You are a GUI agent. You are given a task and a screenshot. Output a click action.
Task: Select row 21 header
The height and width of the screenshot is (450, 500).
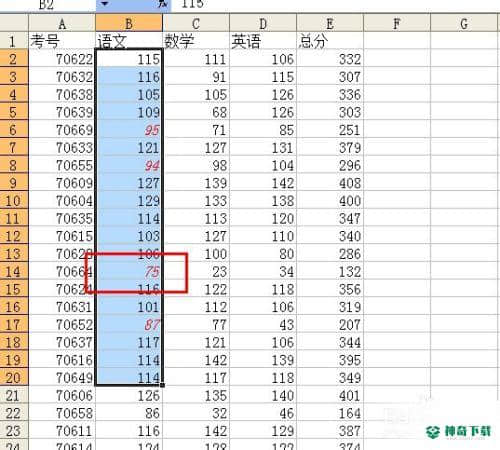[x=14, y=396]
